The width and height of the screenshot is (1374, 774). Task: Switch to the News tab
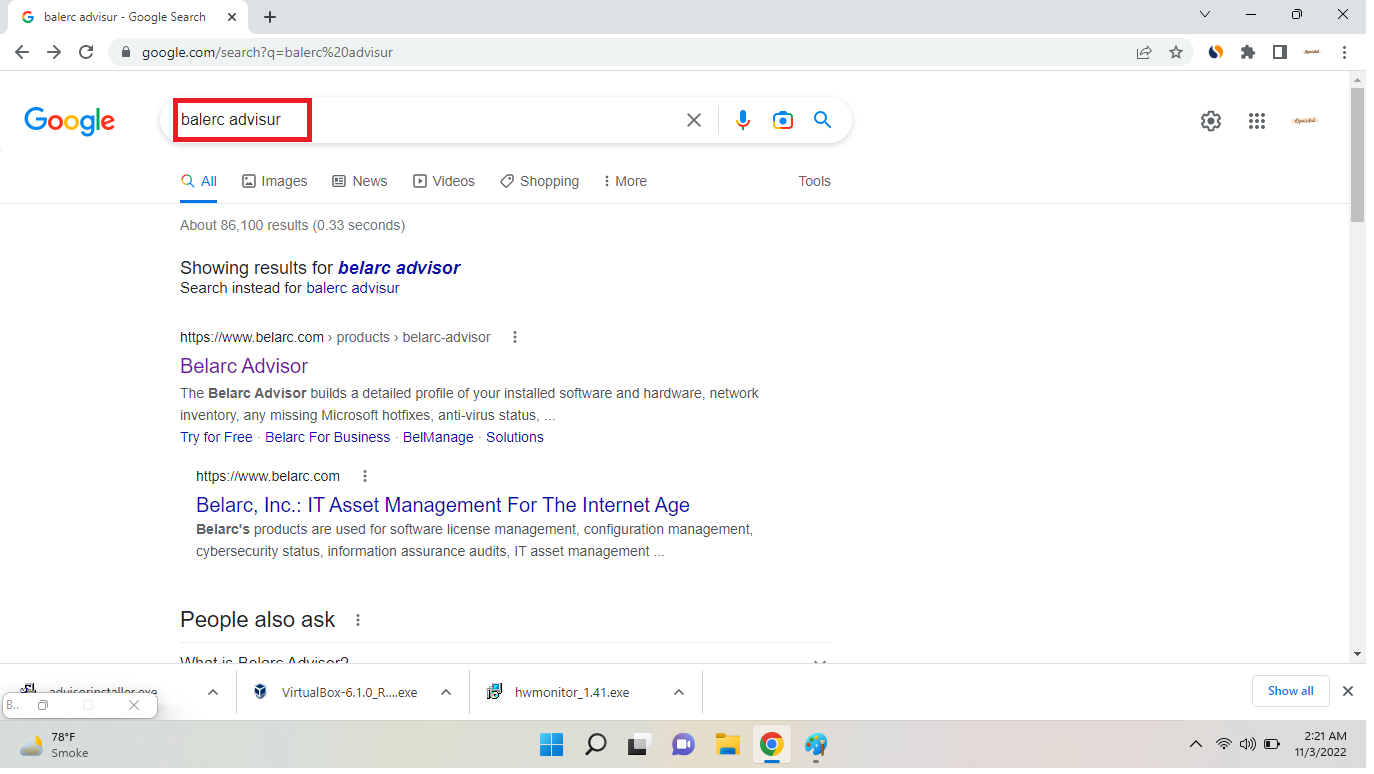[x=360, y=181]
